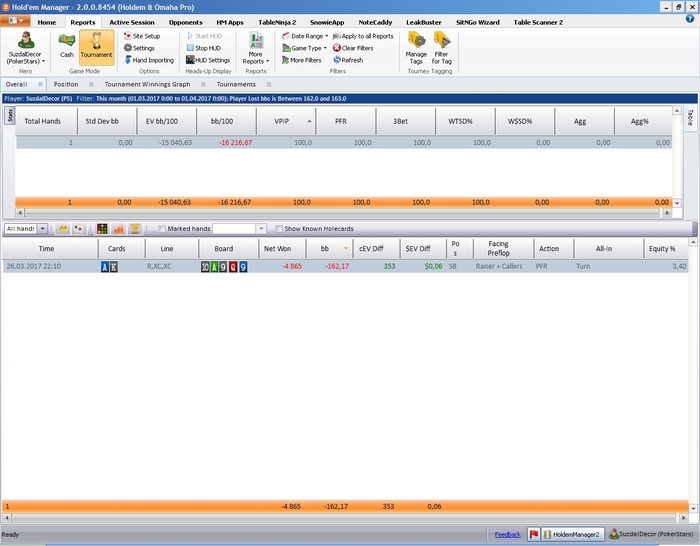
Task: Sort hands by bb column header
Action: click(329, 249)
